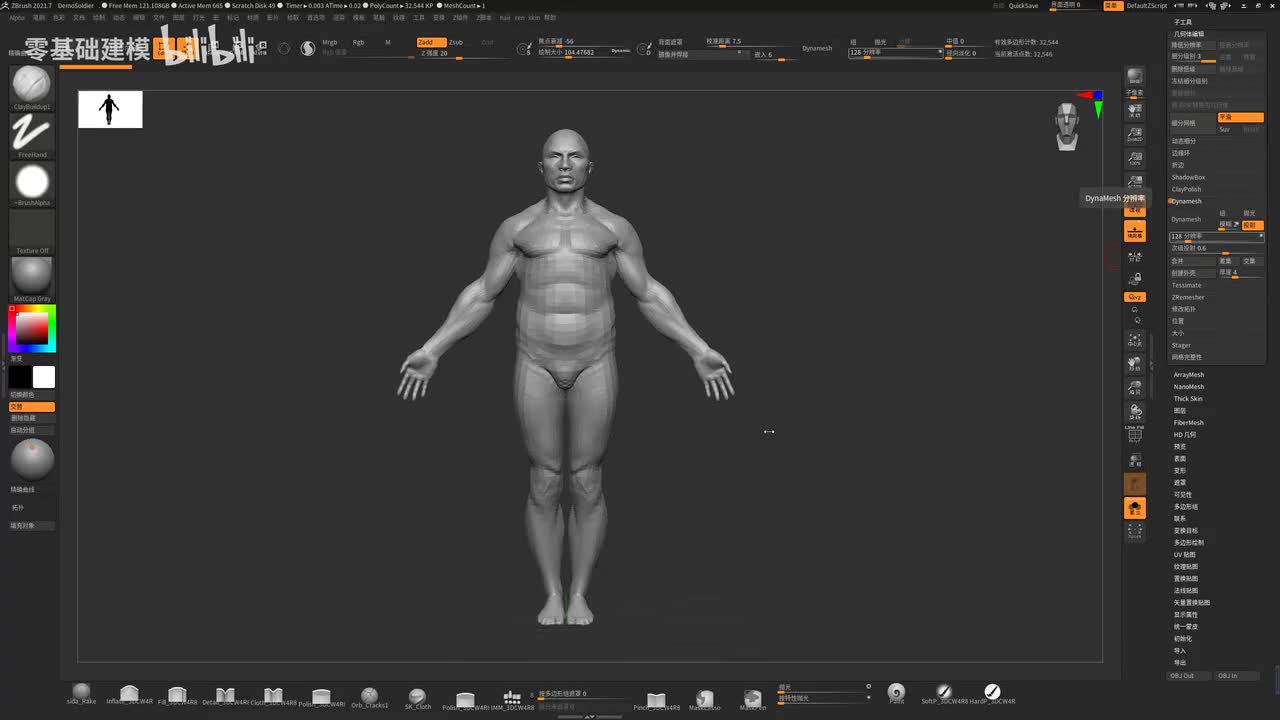The image size is (1280, 720).
Task: Select the Inflate_3DCW4R brush
Action: tap(129, 693)
